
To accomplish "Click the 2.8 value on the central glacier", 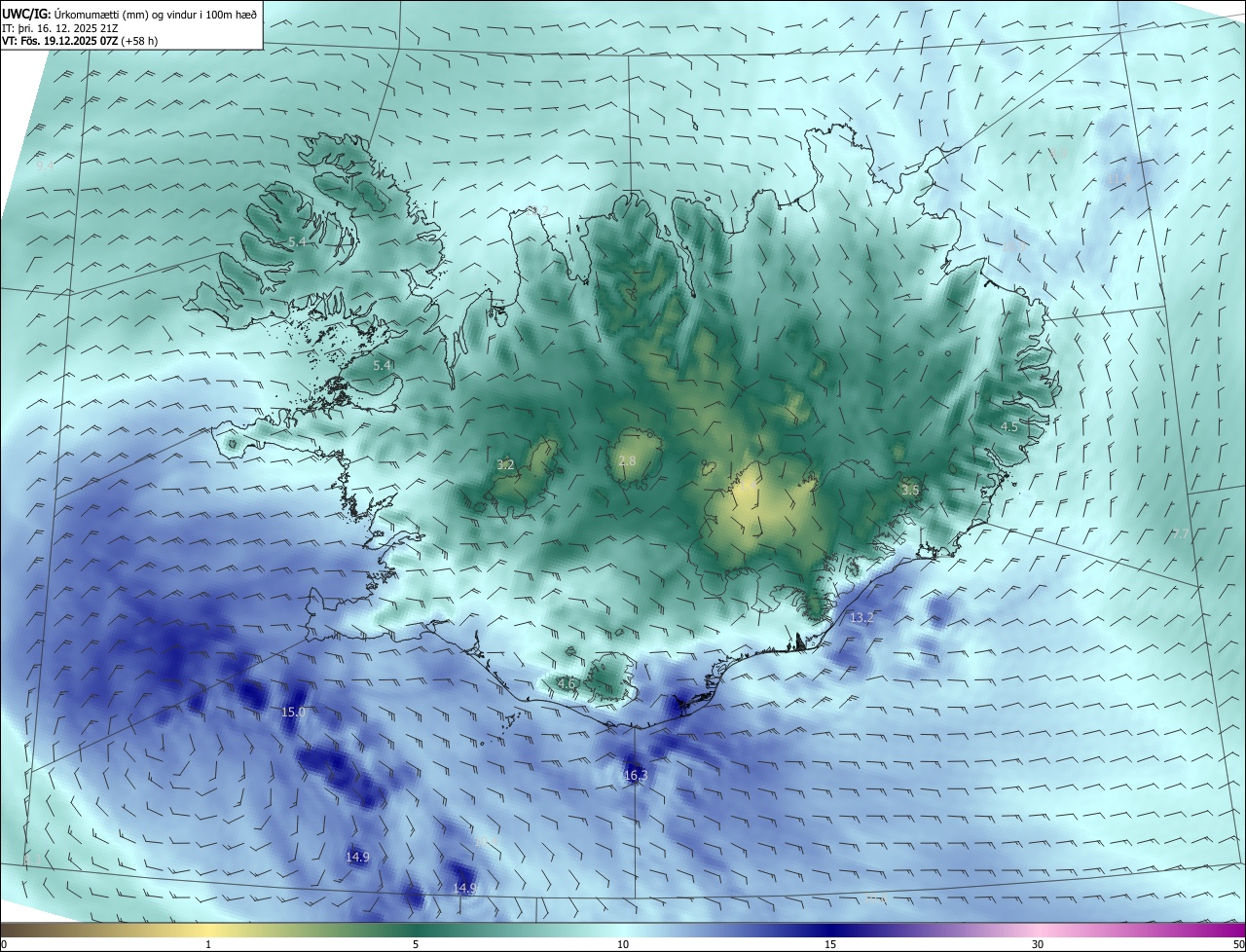I will click(x=627, y=460).
